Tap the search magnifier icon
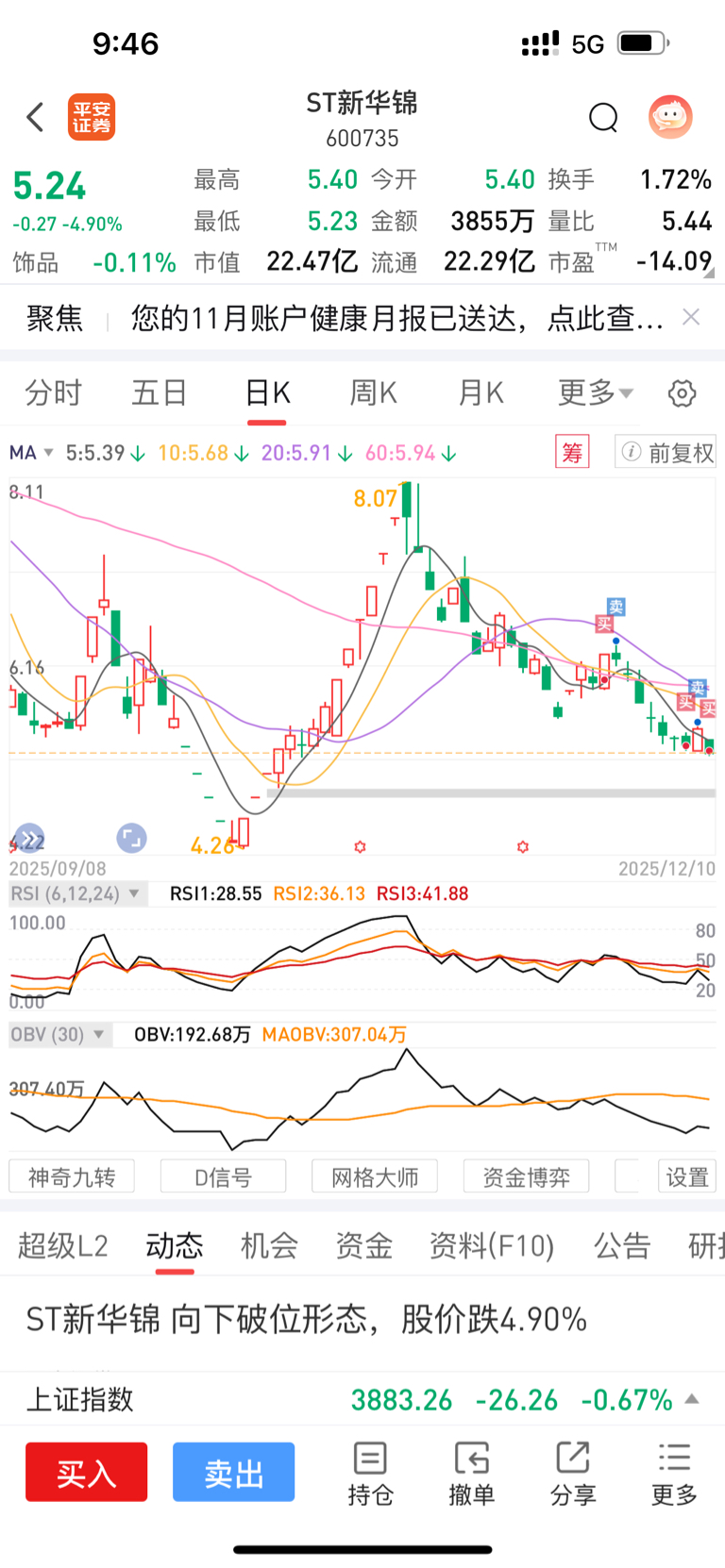 (603, 118)
